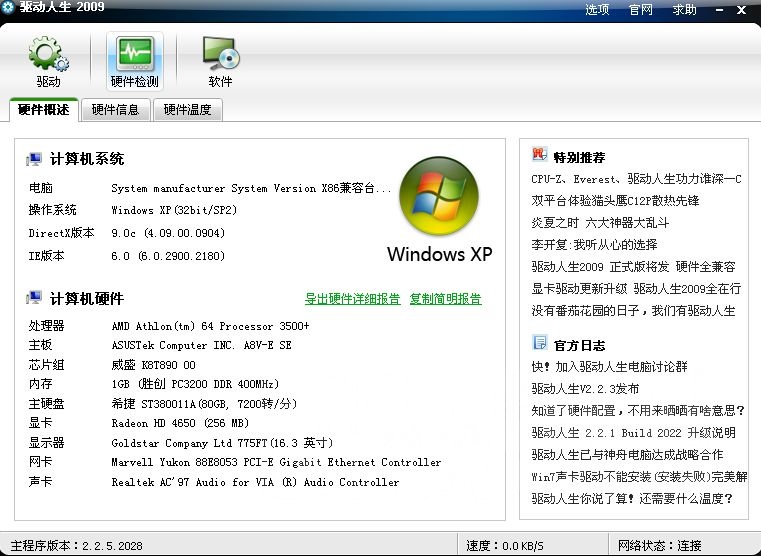761x556 pixels.
Task: Minimize the 驱动人生 window
Action: tap(719, 10)
